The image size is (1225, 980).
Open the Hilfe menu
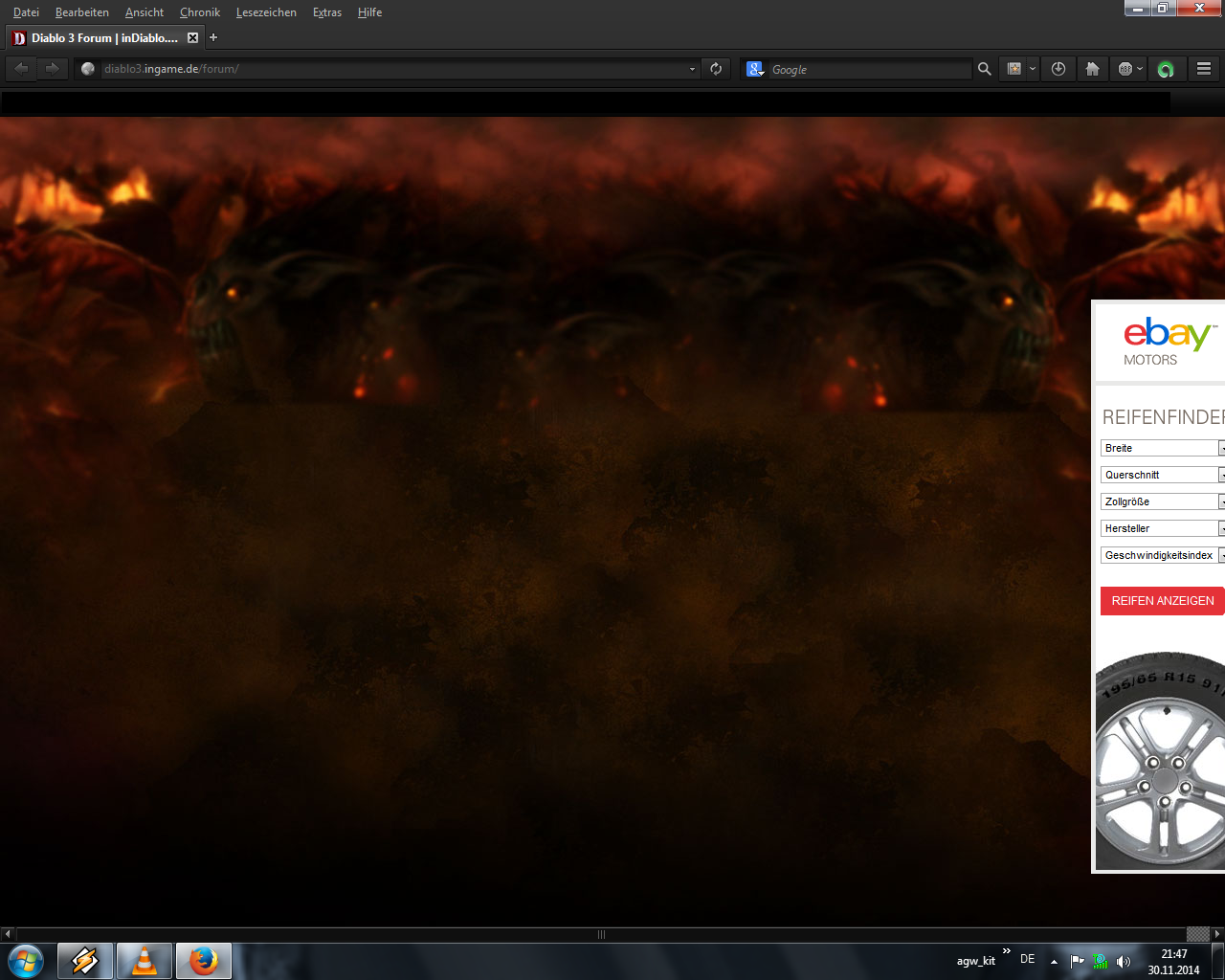(x=369, y=12)
